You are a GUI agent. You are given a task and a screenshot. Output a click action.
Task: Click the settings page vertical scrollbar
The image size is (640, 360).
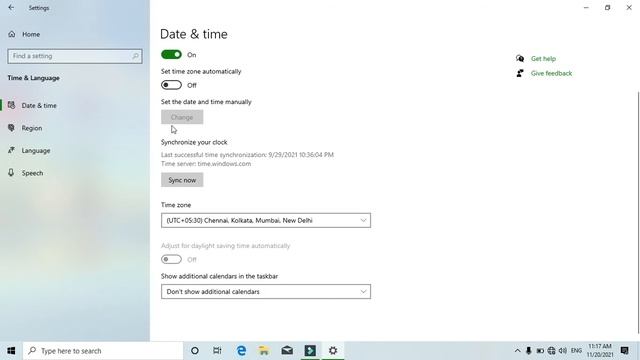(638, 212)
